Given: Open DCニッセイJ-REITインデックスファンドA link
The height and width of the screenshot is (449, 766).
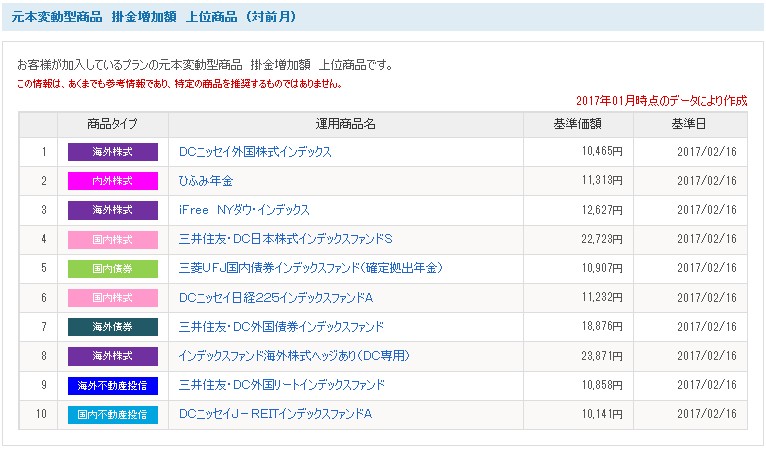Looking at the screenshot, I should pyautogui.click(x=276, y=414).
